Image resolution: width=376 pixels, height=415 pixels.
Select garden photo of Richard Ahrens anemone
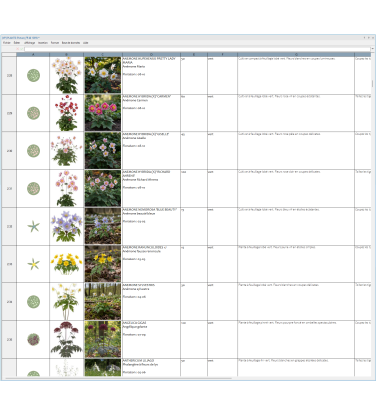(103, 188)
